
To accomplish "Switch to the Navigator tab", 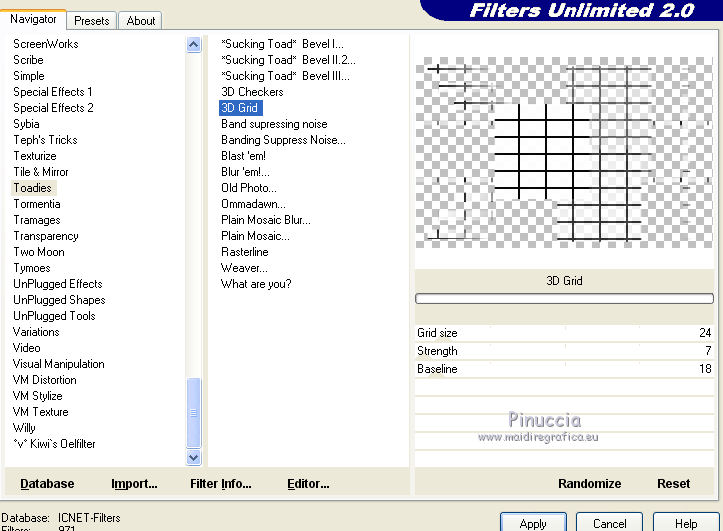I will (33, 19).
